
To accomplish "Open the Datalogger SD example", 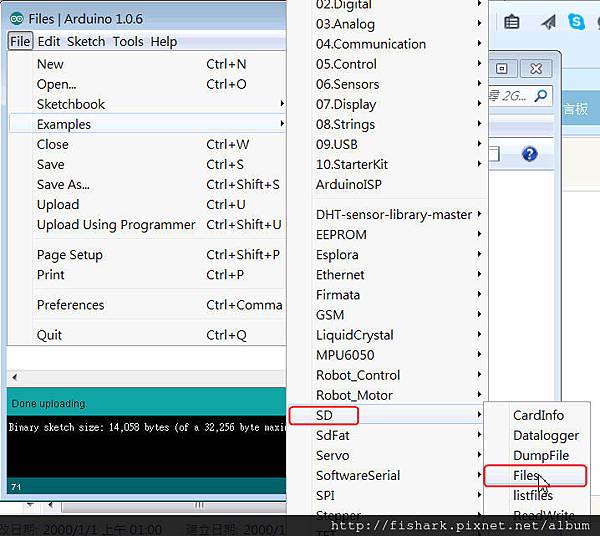I will (x=537, y=435).
